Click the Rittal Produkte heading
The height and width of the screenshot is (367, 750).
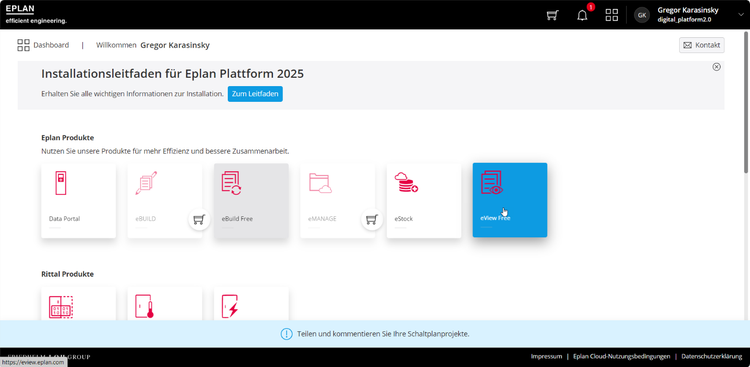[x=67, y=274]
